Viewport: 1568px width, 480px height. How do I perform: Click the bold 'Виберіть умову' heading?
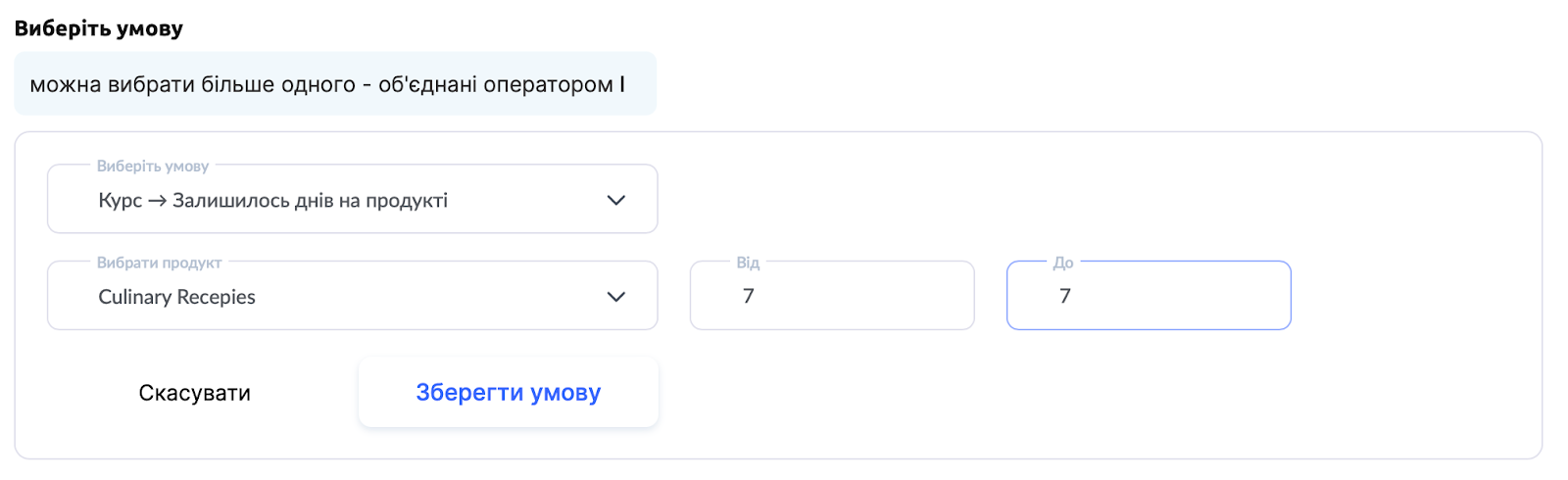click(99, 28)
